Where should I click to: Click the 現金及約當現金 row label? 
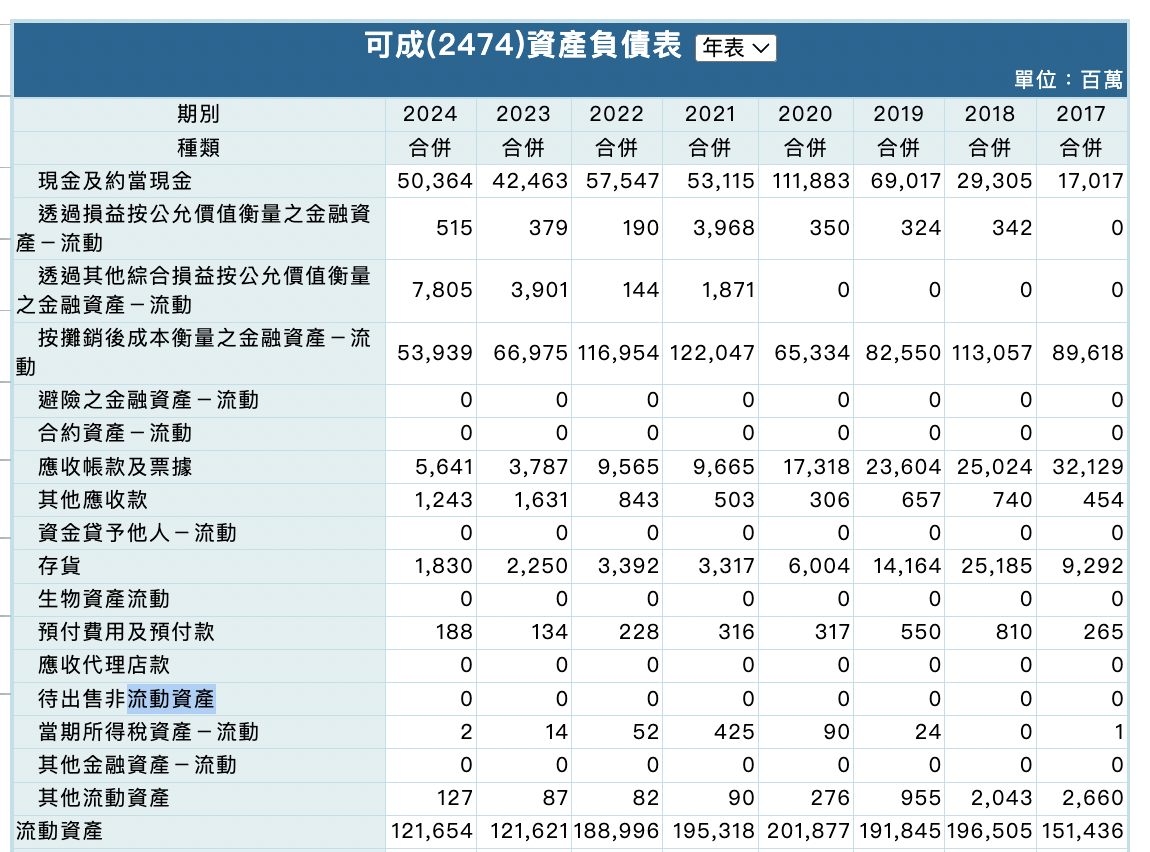(115, 181)
